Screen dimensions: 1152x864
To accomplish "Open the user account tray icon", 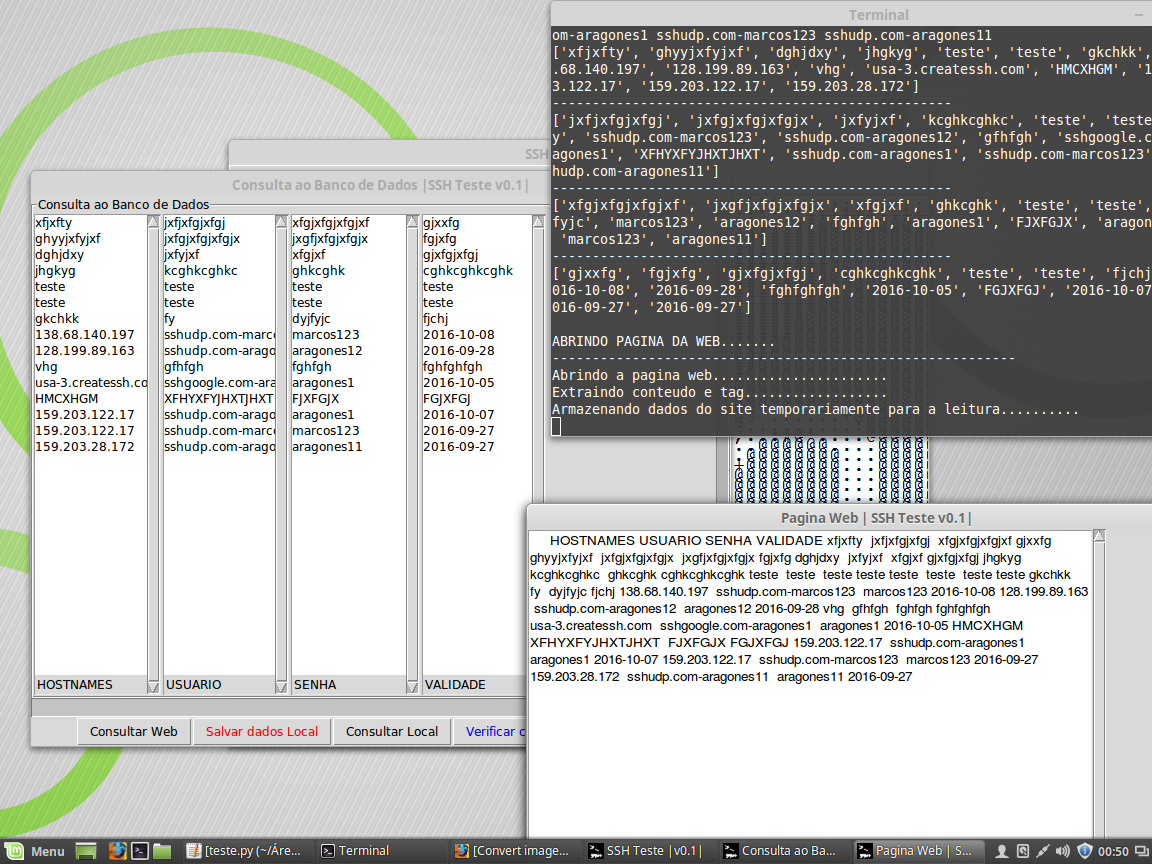I will click(1001, 851).
